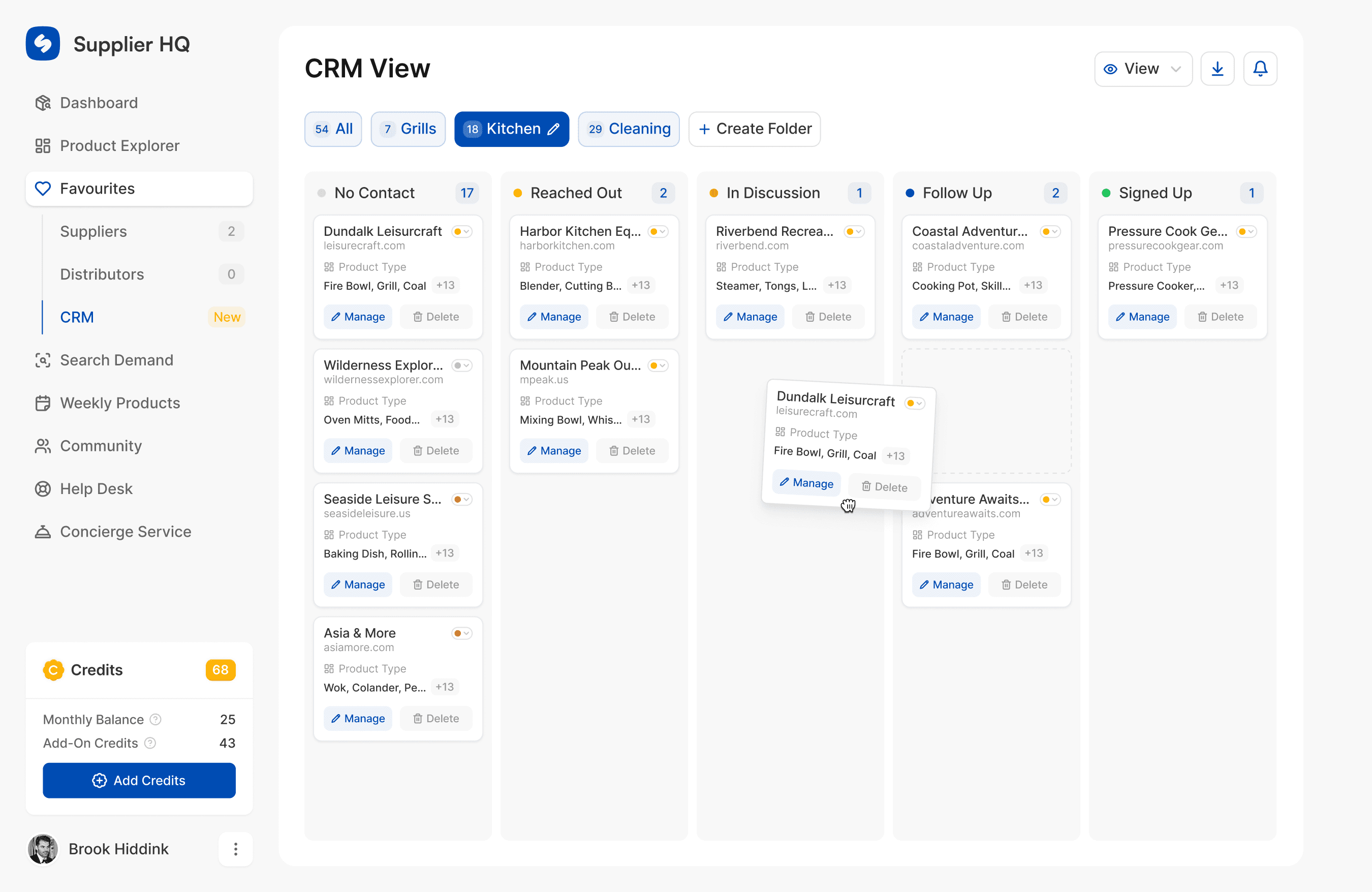1372x892 pixels.
Task: Open status dropdown on Wilderness Explorer card
Action: [462, 365]
